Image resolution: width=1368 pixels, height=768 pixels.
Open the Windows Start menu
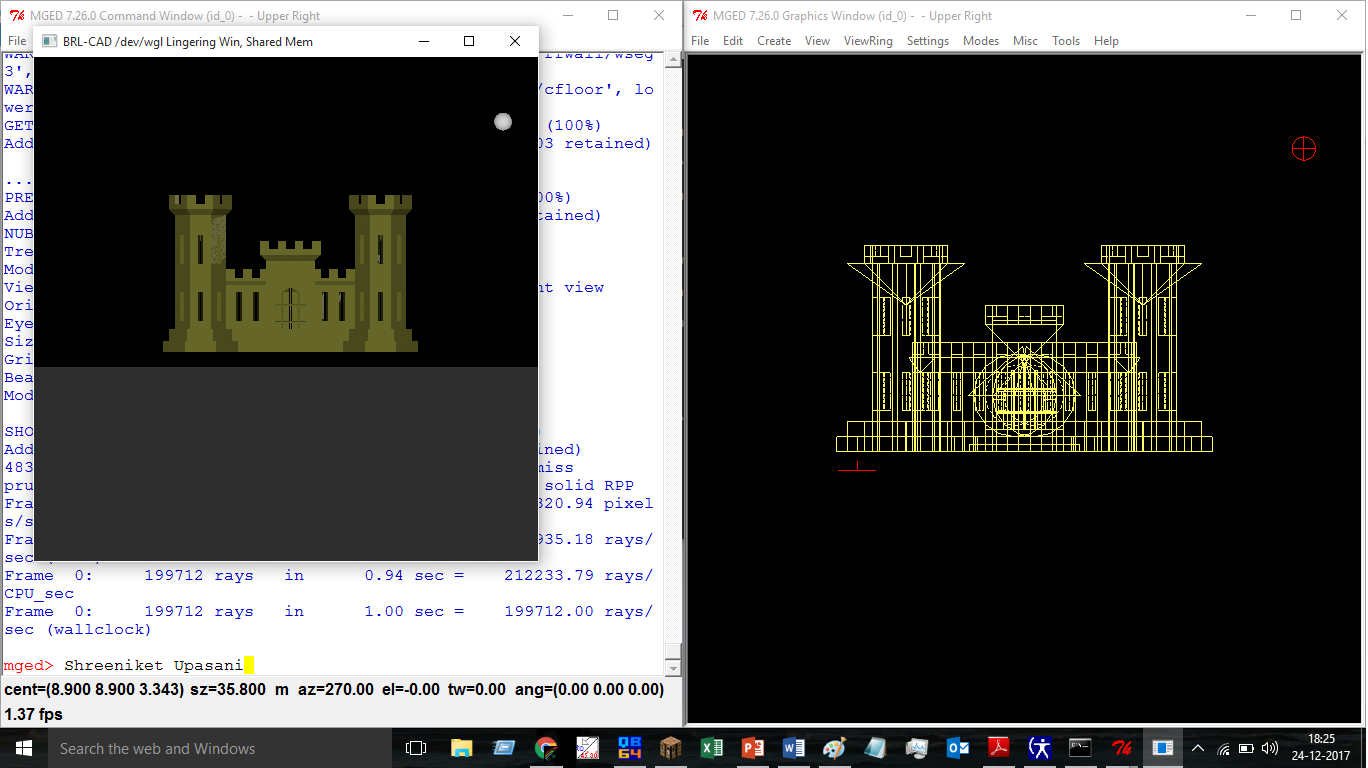coord(24,748)
